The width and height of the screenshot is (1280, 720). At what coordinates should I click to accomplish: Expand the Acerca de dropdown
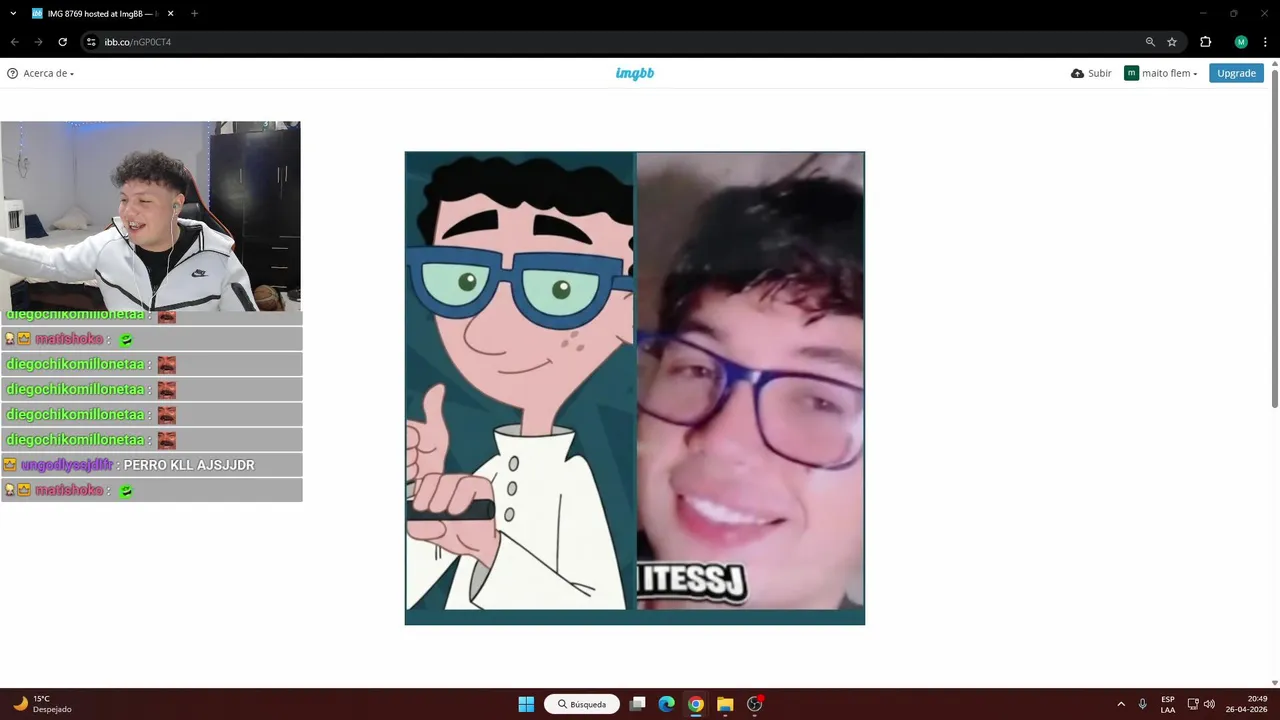tap(40, 73)
